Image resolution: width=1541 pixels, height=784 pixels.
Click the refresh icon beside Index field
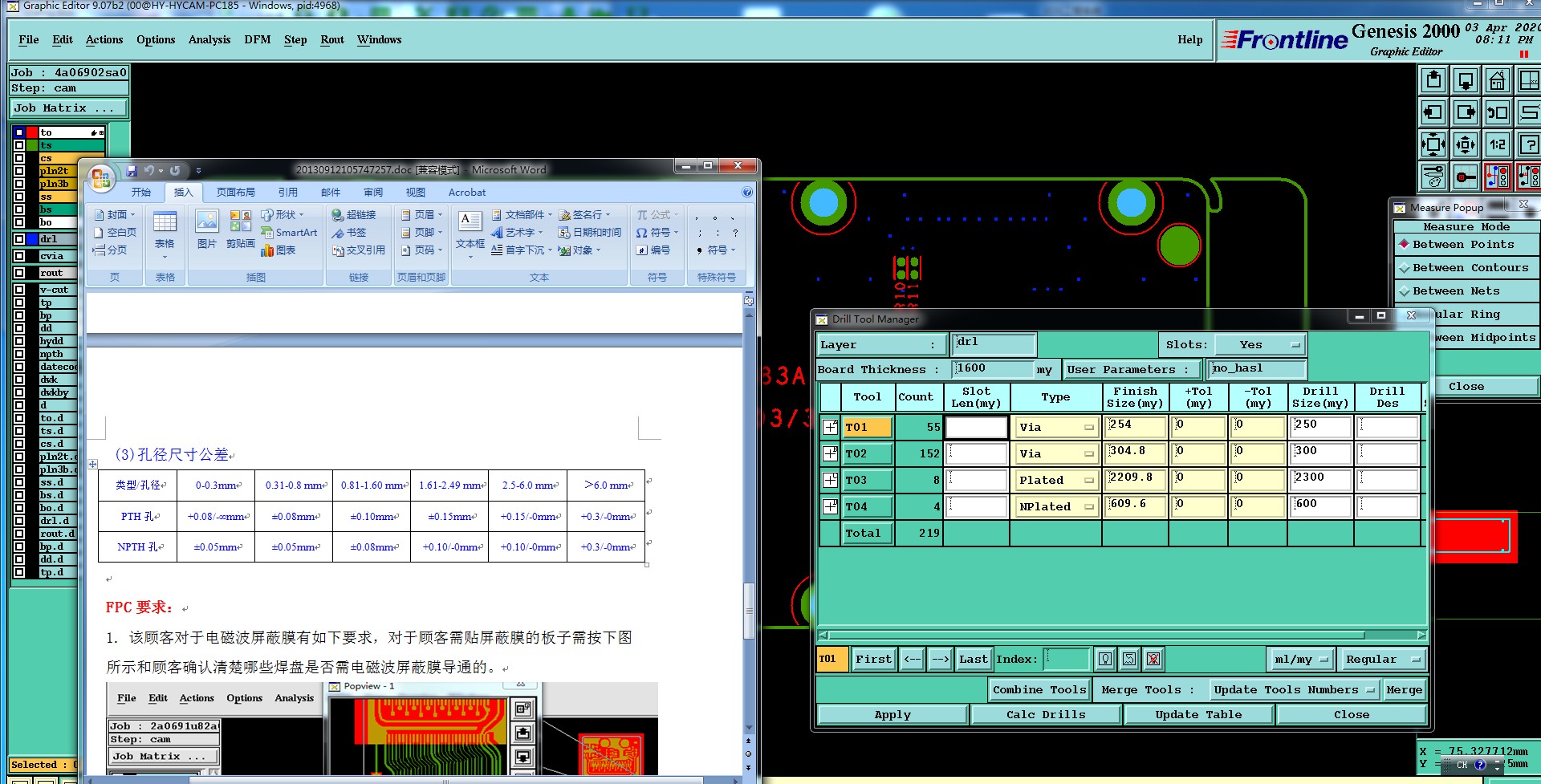tap(1129, 659)
